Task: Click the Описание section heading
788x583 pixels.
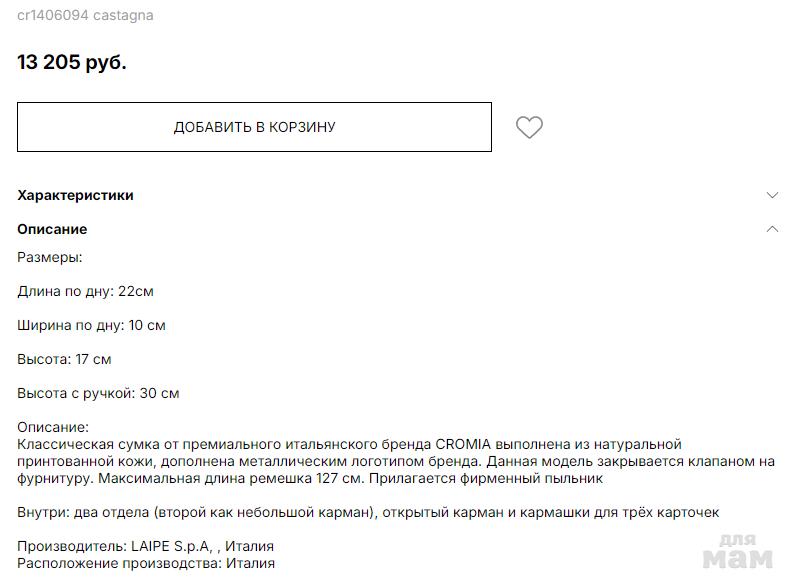Action: [x=52, y=229]
